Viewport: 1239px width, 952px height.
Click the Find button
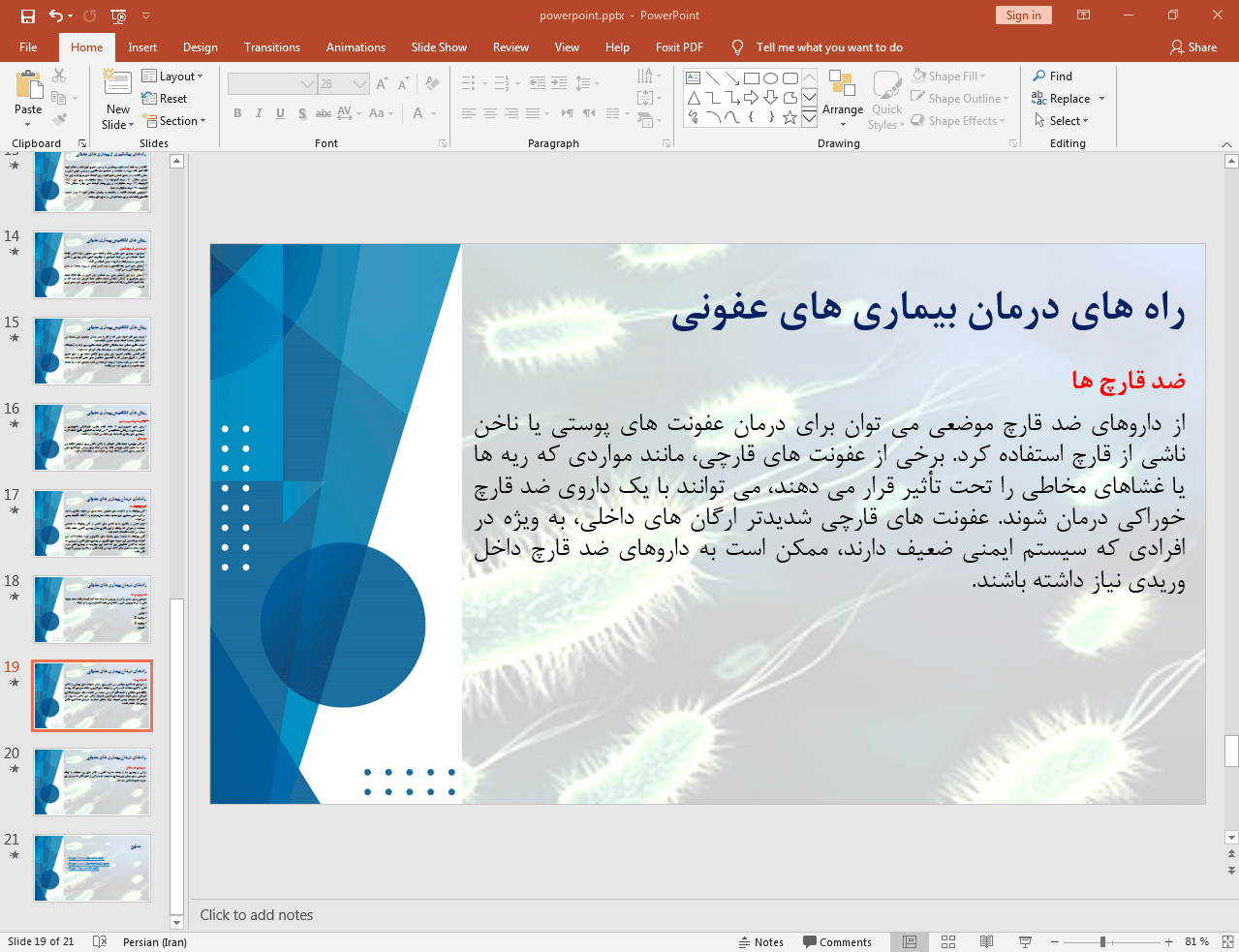[x=1052, y=77]
